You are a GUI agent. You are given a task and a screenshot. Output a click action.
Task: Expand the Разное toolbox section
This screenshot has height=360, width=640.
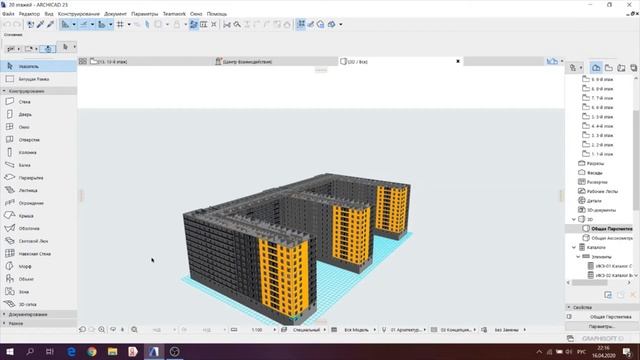pyautogui.click(x=38, y=323)
